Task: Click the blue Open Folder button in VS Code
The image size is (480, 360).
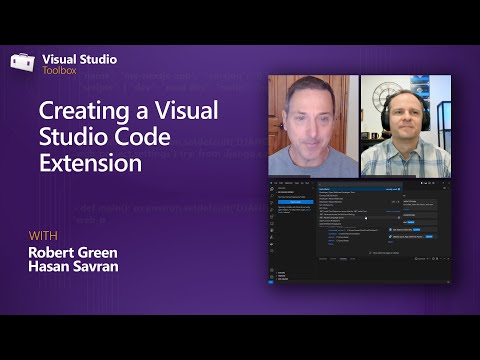Action: pos(296,202)
